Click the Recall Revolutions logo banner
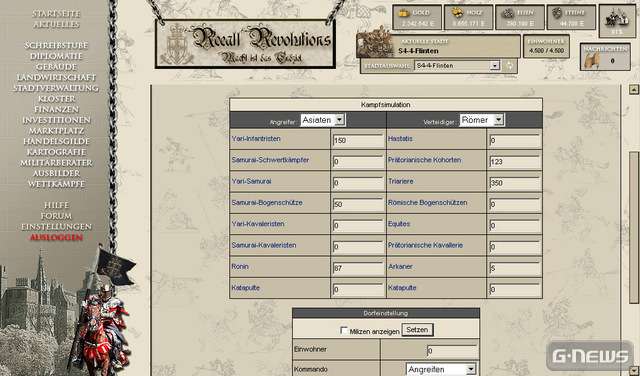Viewport: 640px width, 376px height. point(245,44)
